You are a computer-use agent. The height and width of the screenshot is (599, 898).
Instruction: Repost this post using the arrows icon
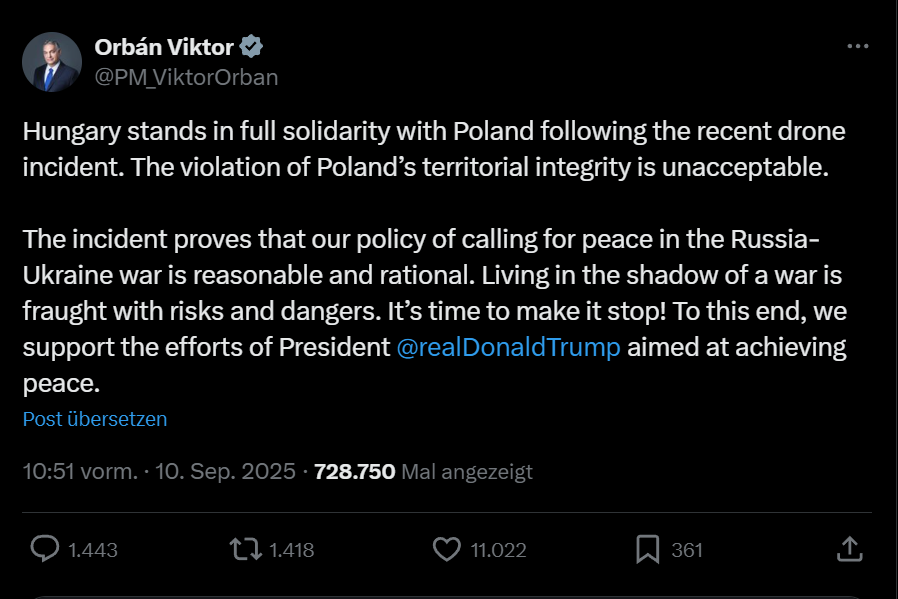click(x=244, y=549)
